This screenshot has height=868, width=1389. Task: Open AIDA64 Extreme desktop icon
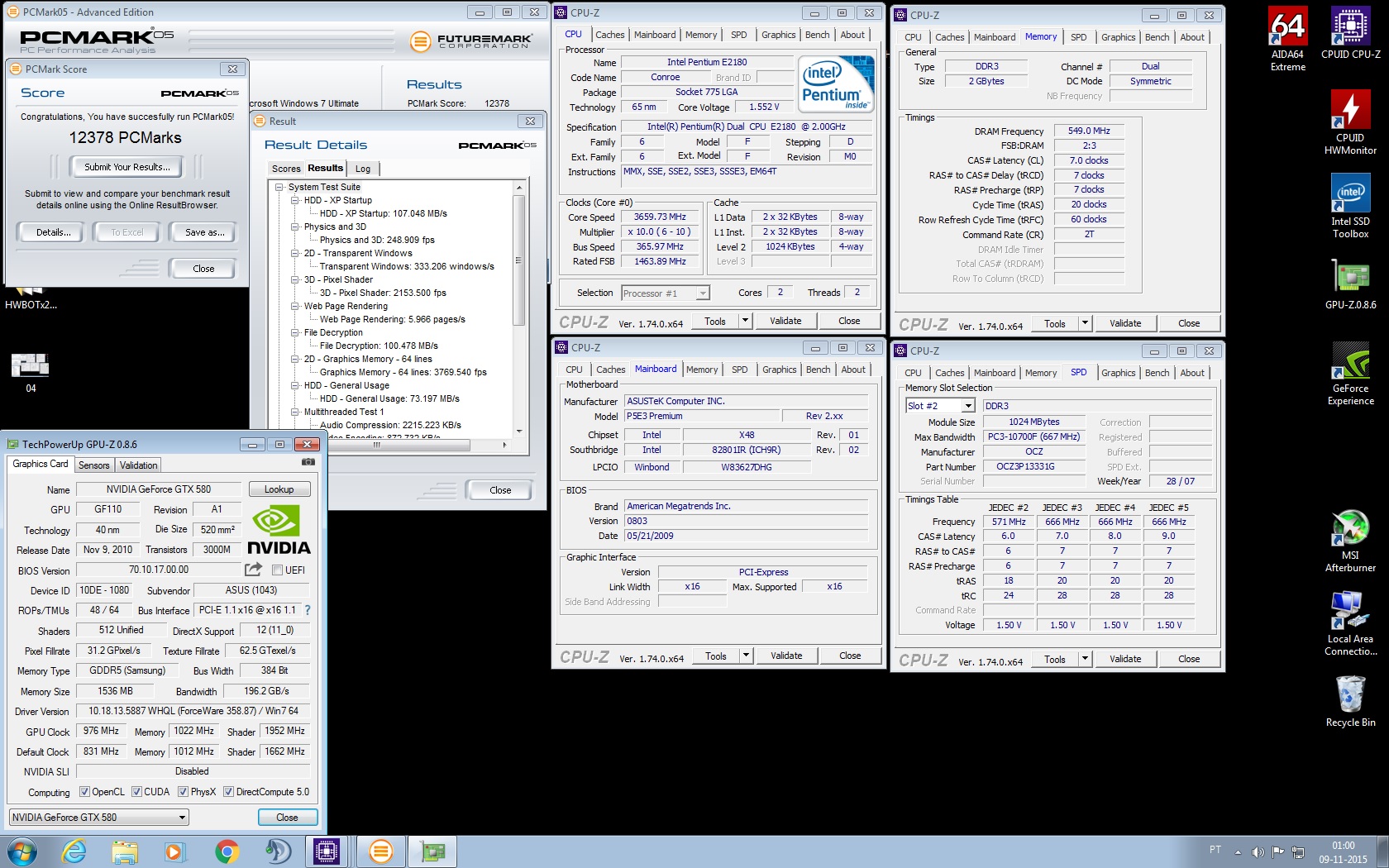[x=1287, y=39]
